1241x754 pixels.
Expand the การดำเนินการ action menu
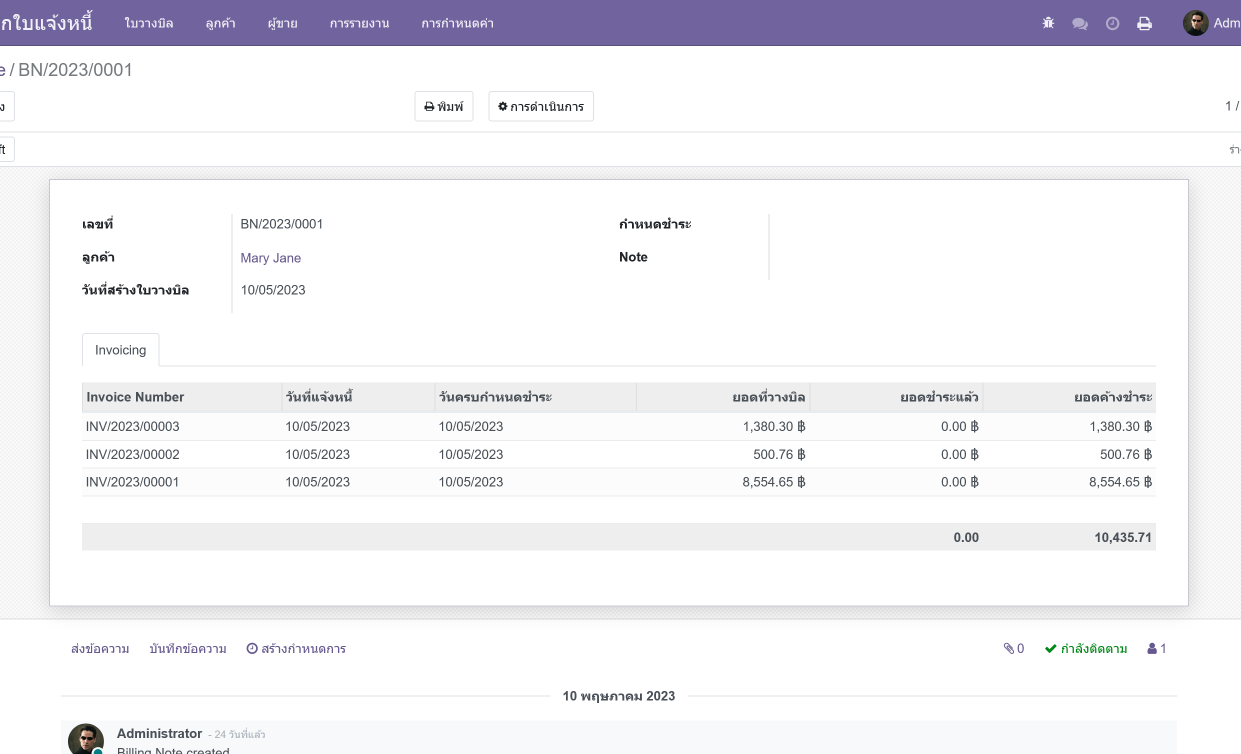tap(541, 107)
